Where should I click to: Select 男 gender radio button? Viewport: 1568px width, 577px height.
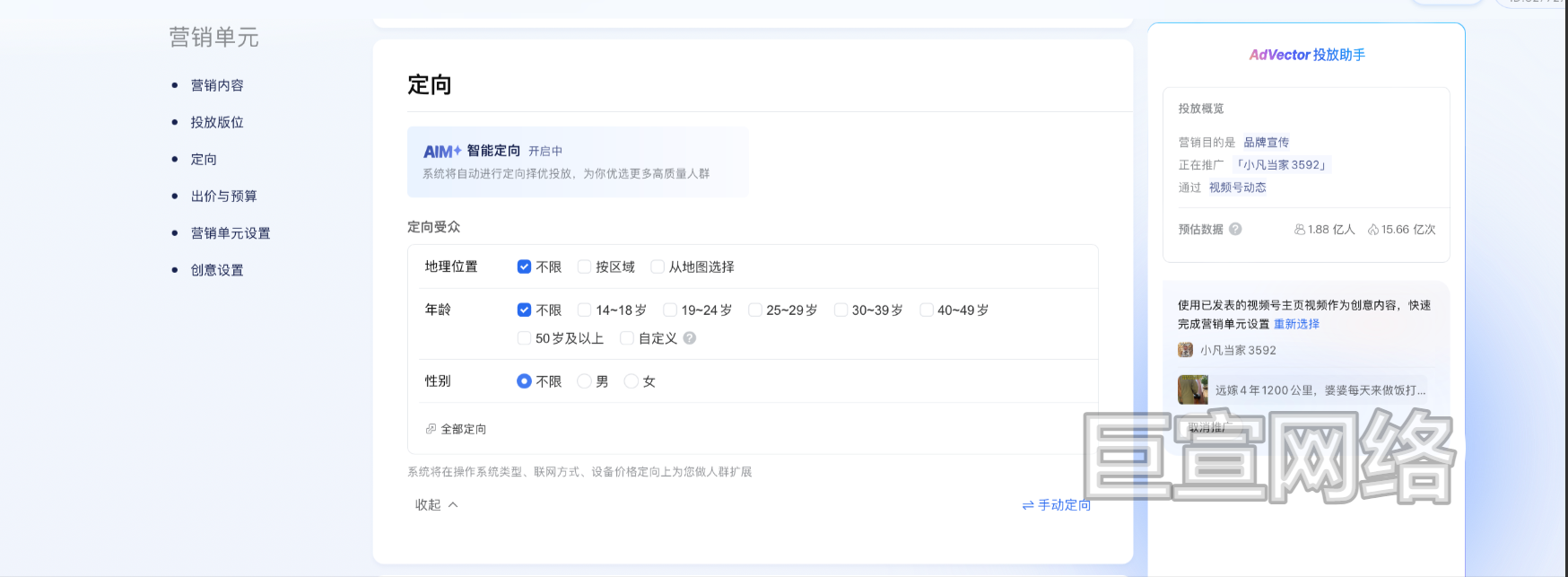(x=584, y=381)
